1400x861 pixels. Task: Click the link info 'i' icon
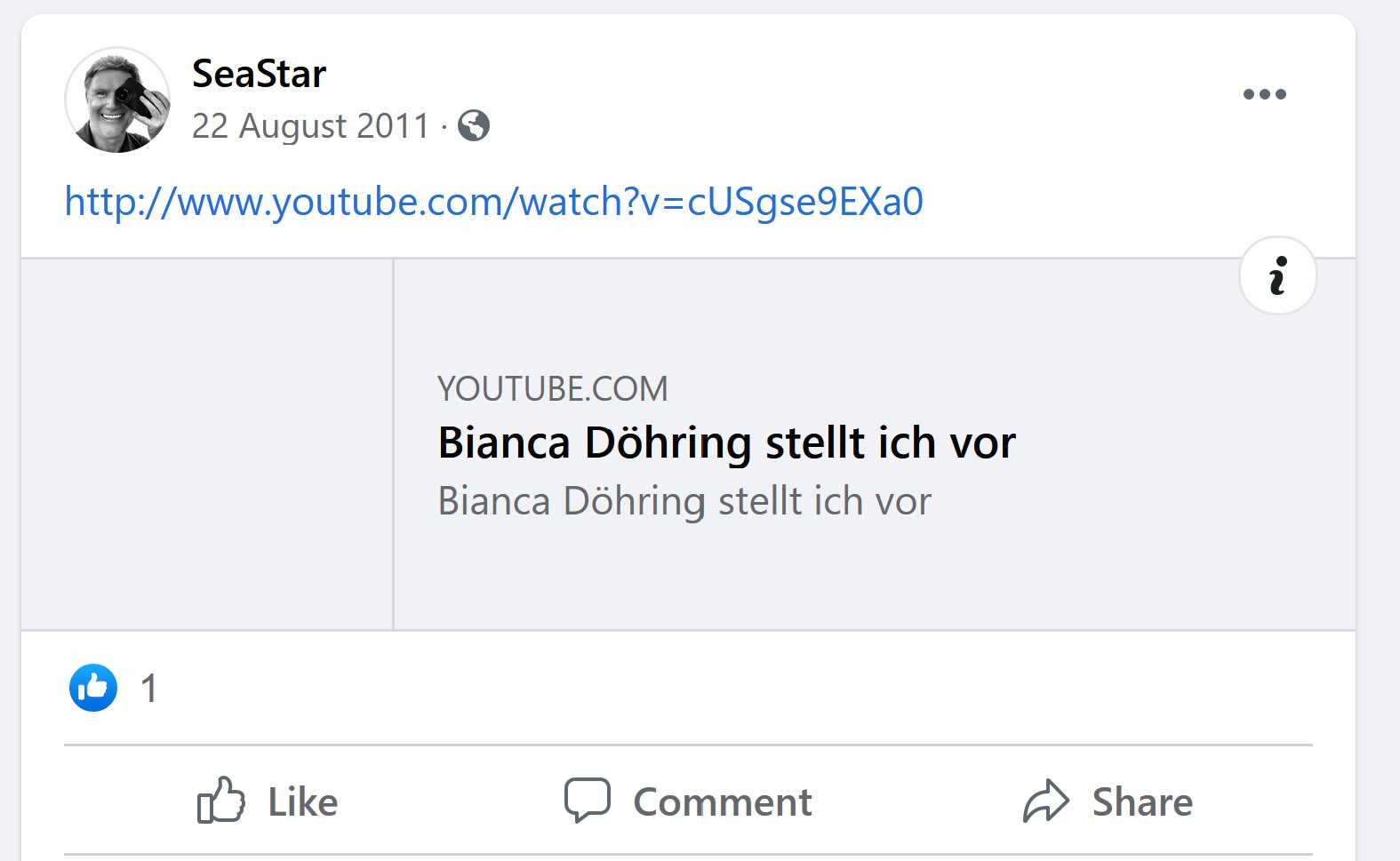click(1277, 275)
